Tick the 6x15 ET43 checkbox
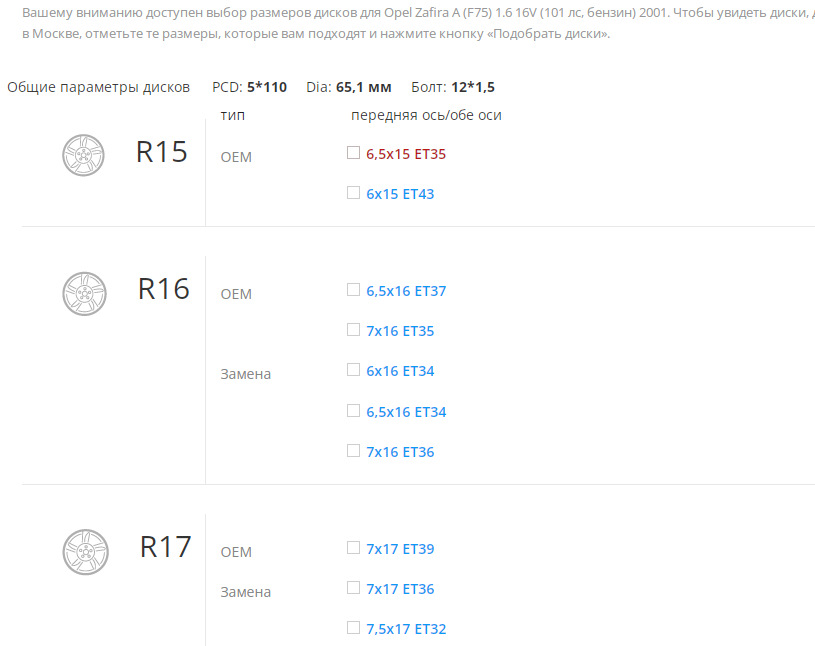 (x=353, y=193)
